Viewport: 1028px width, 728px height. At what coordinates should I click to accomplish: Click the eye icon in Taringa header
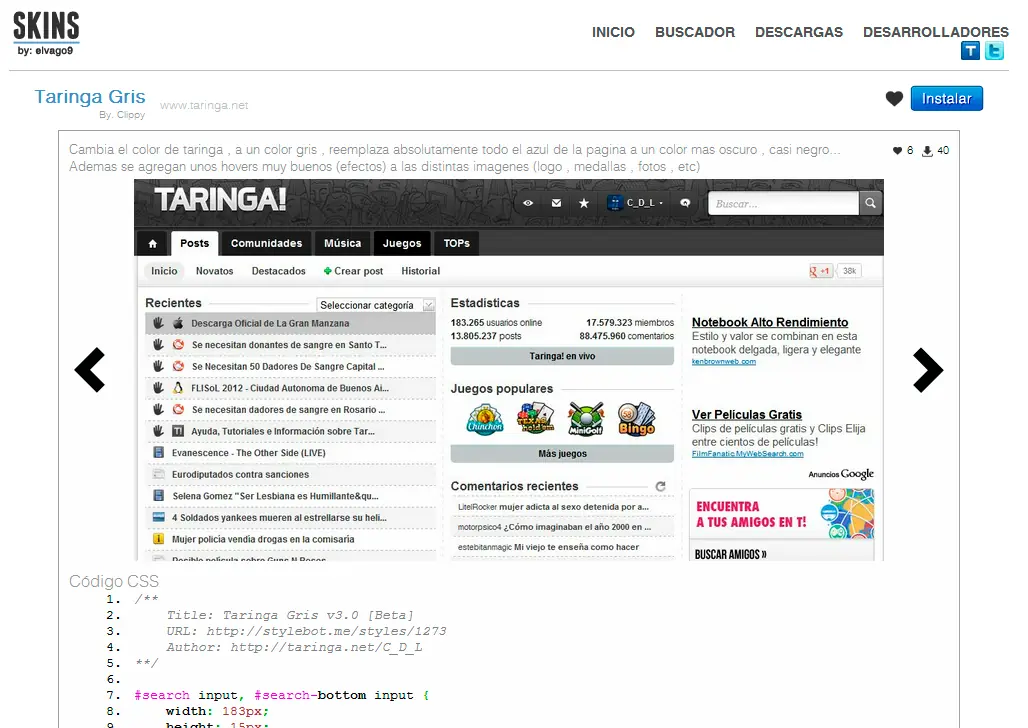click(x=528, y=203)
